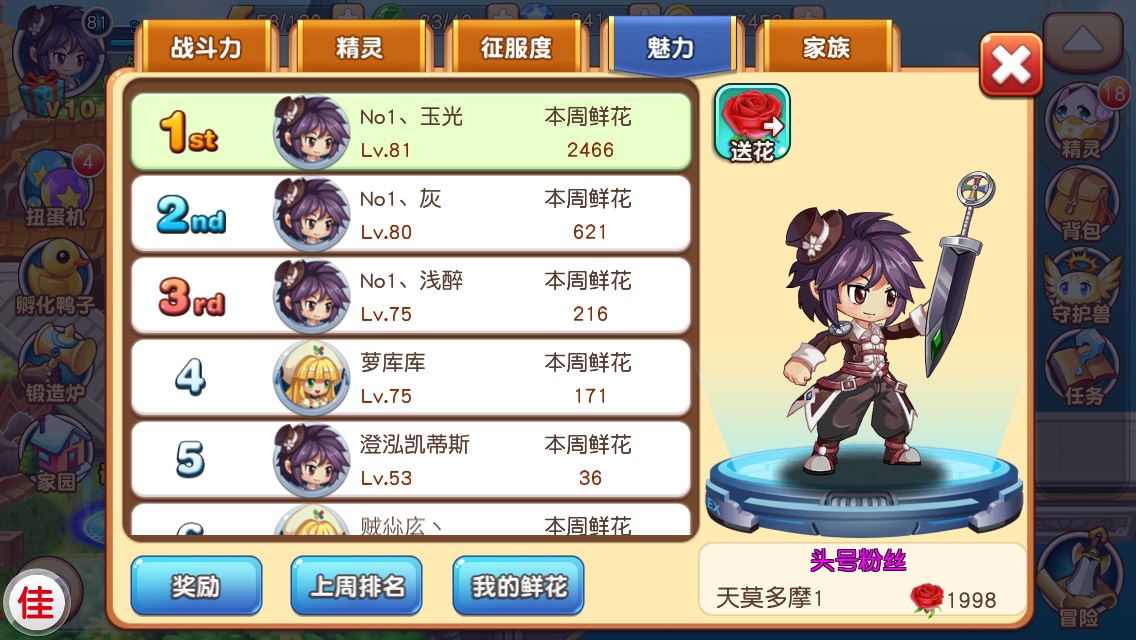1136x640 pixels.
Task: Select the rank 4 萝库库 avatar
Action: (312, 378)
